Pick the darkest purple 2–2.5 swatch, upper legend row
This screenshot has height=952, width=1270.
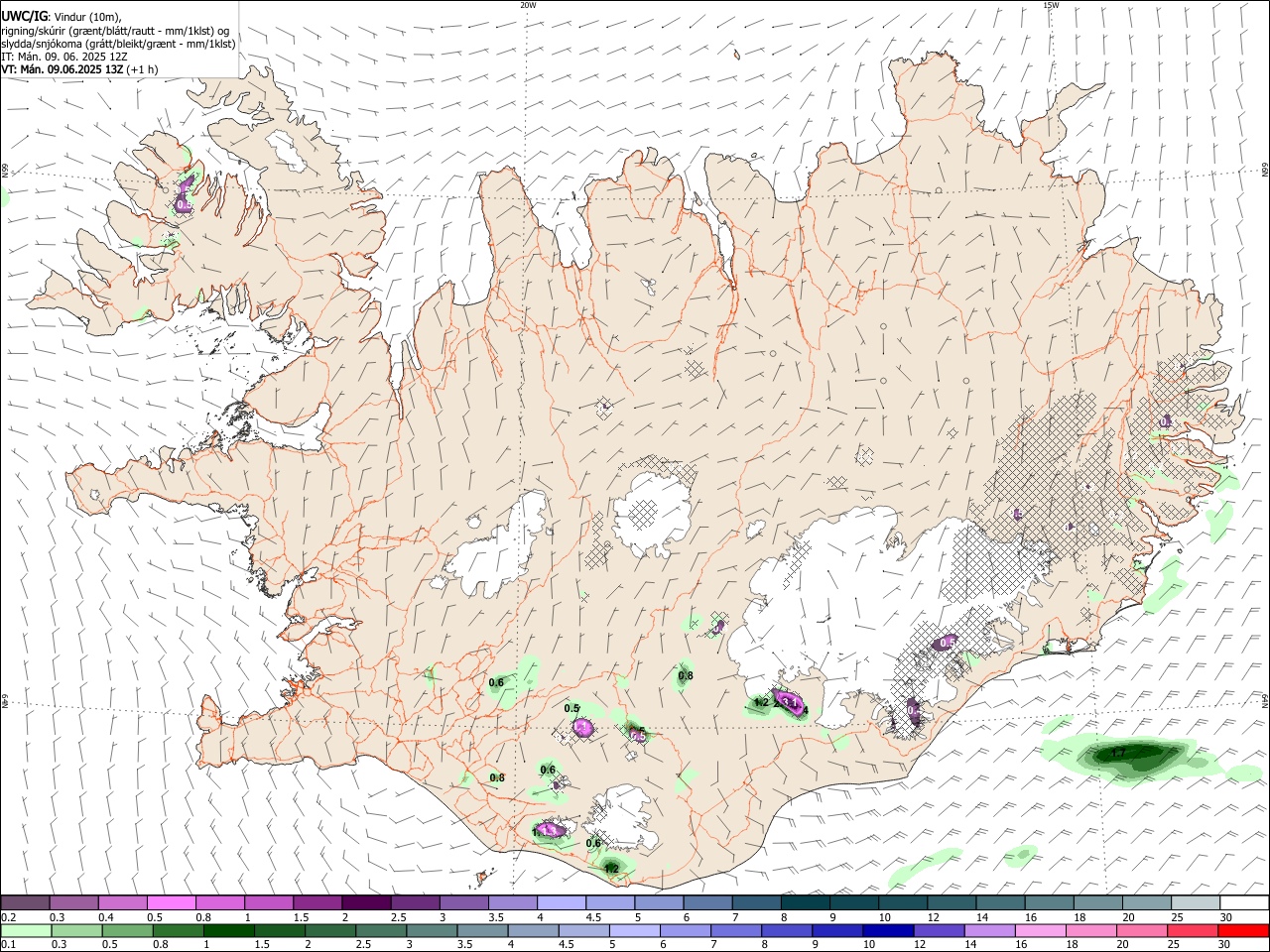click(x=366, y=903)
